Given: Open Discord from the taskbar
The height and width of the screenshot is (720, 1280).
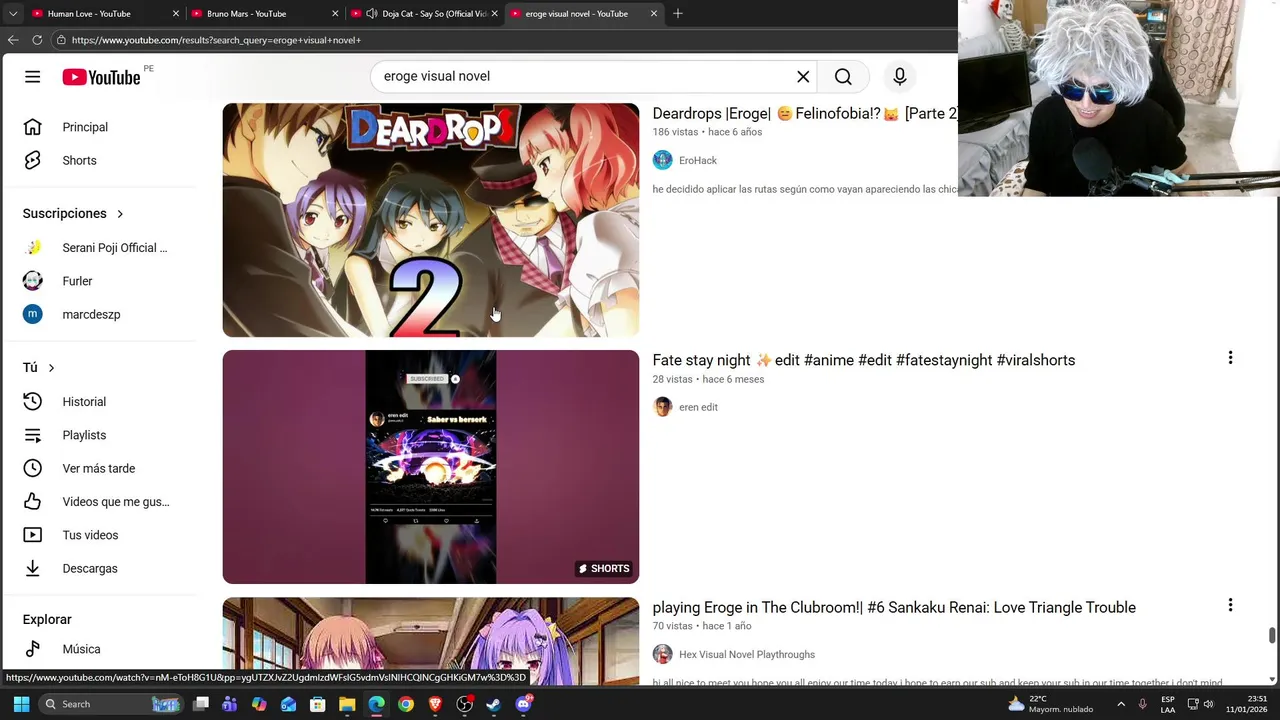Looking at the screenshot, I should point(523,704).
